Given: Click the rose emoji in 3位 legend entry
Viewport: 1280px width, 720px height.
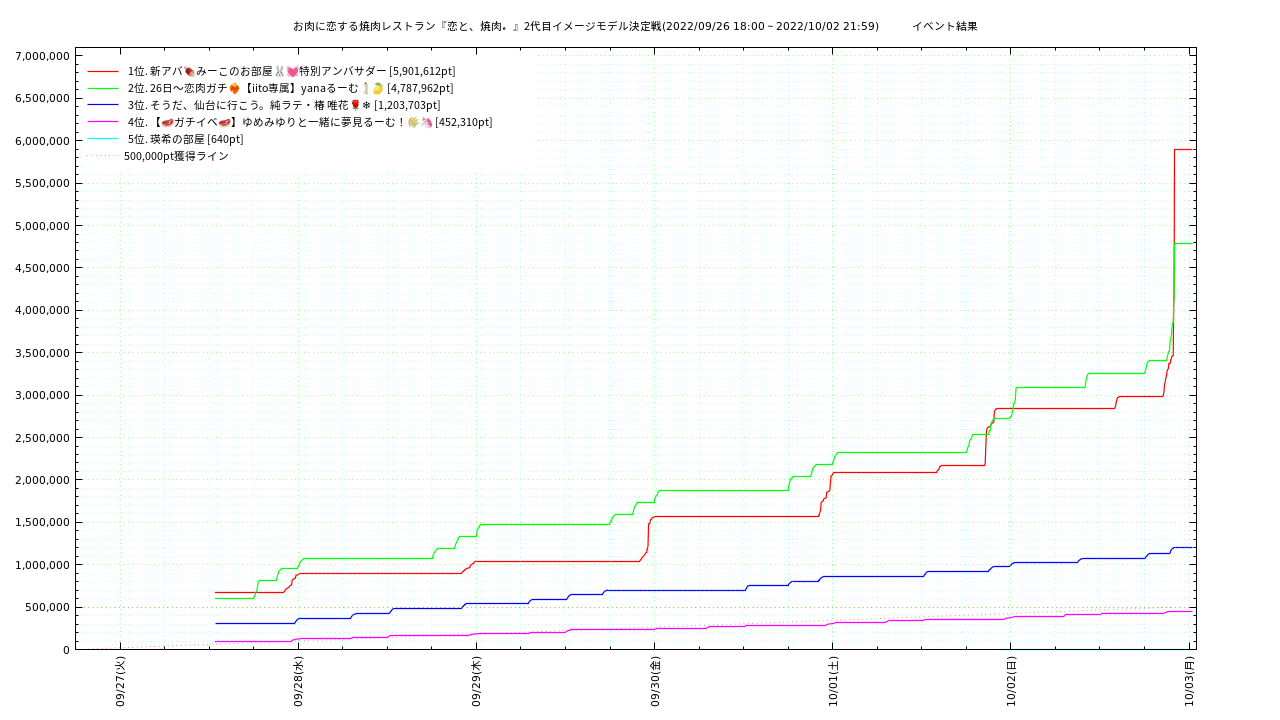Looking at the screenshot, I should pos(354,105).
